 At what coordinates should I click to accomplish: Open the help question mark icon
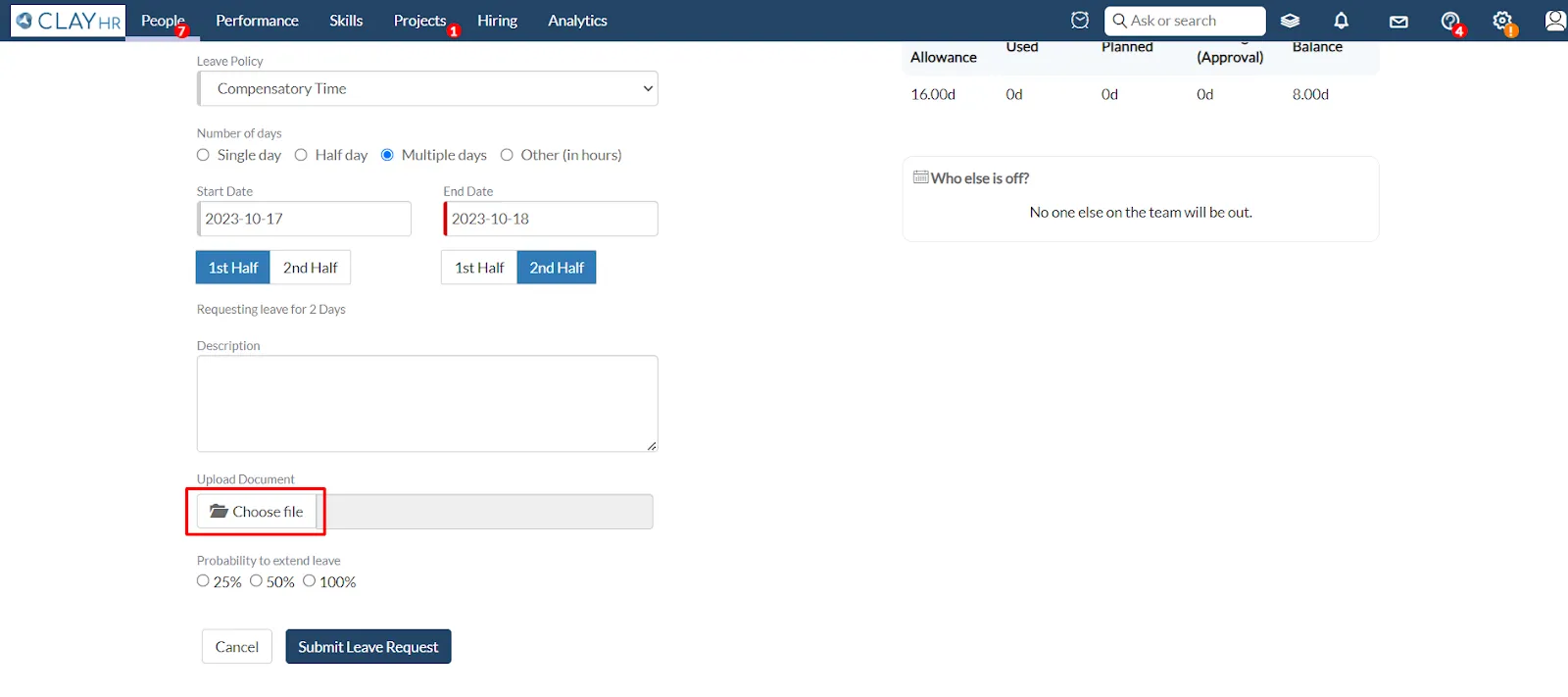[1450, 21]
